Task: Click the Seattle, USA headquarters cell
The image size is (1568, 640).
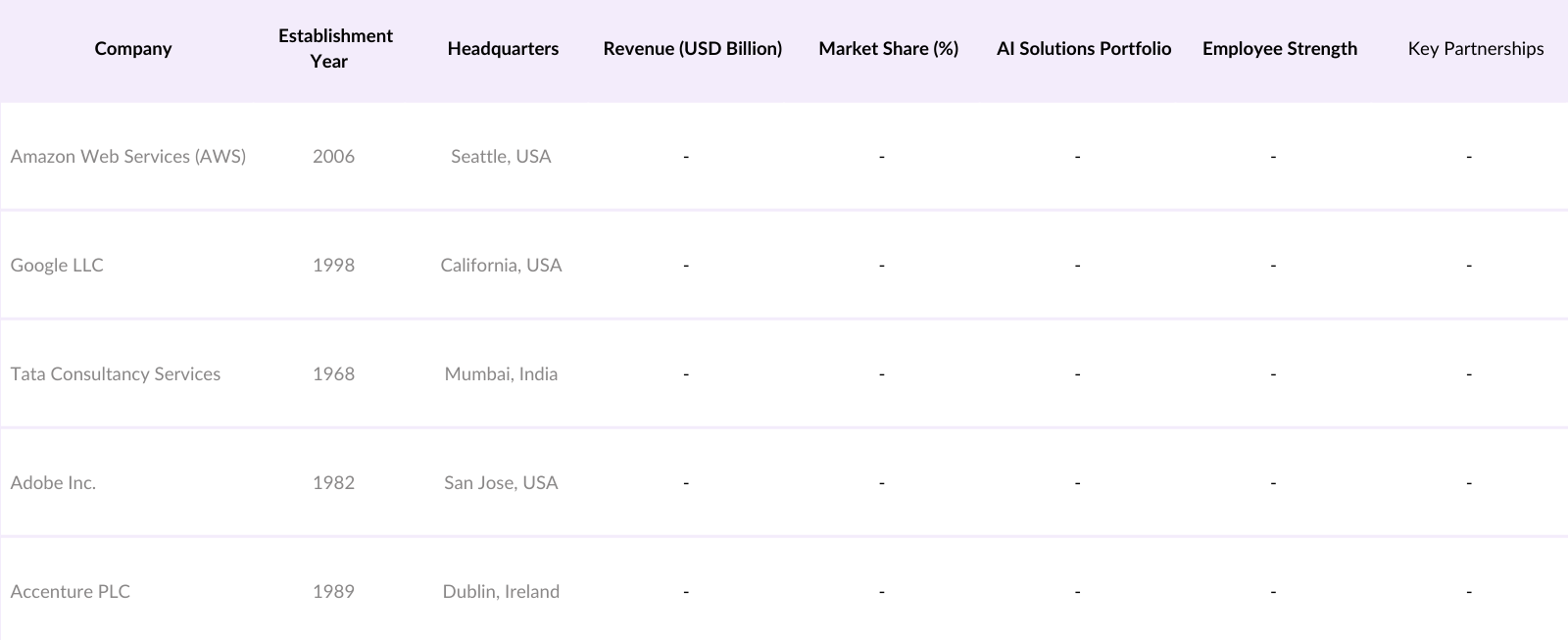Action: (501, 157)
